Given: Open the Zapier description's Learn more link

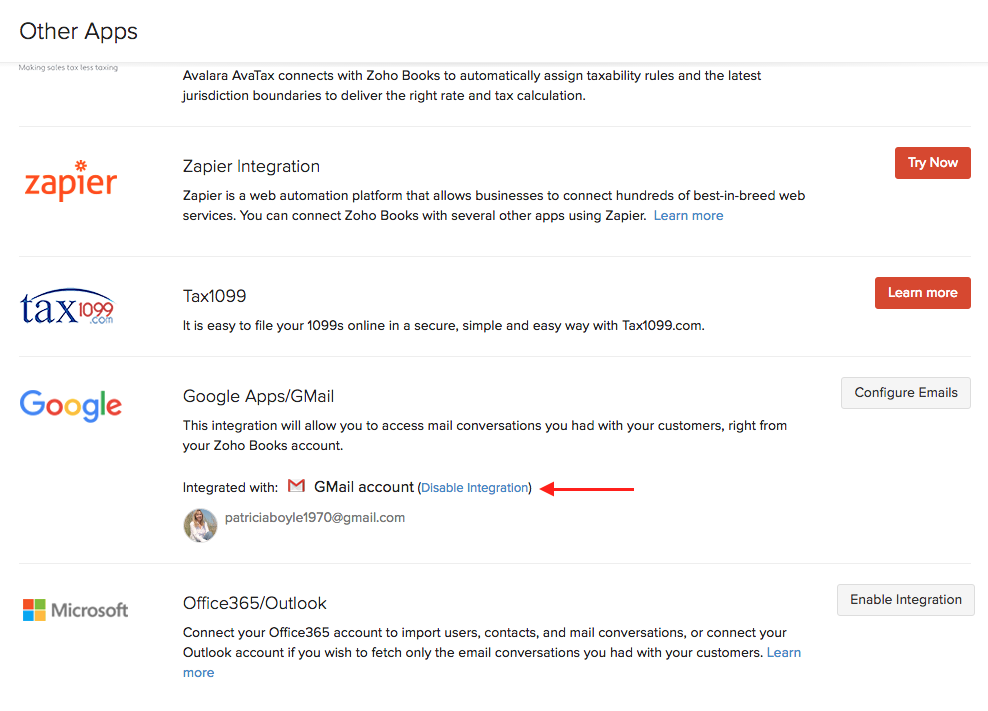Looking at the screenshot, I should point(688,216).
